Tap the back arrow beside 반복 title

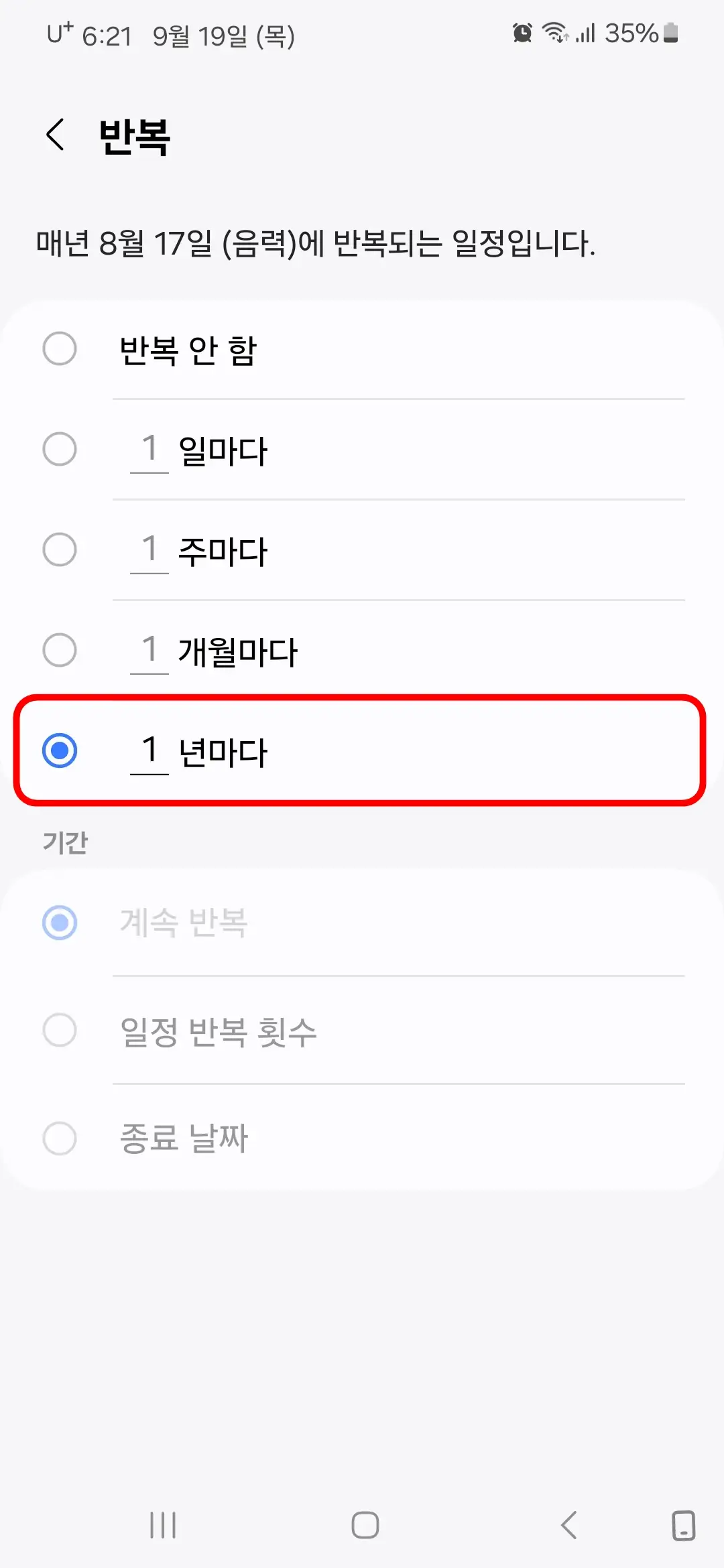tap(56, 135)
